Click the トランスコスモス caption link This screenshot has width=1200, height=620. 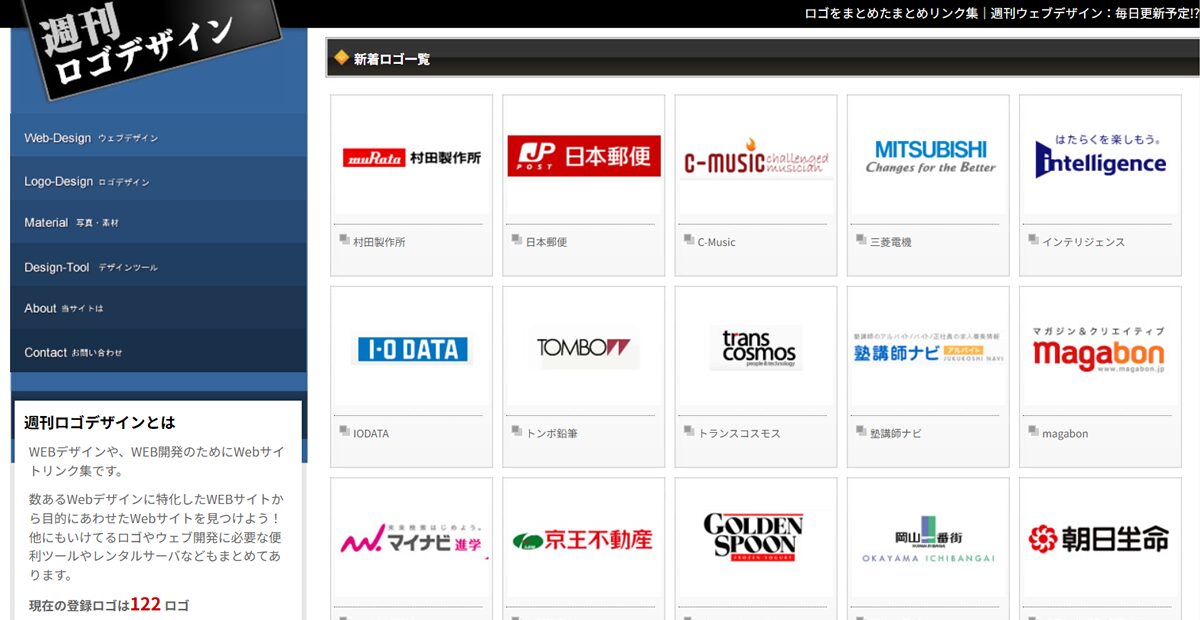pos(739,434)
